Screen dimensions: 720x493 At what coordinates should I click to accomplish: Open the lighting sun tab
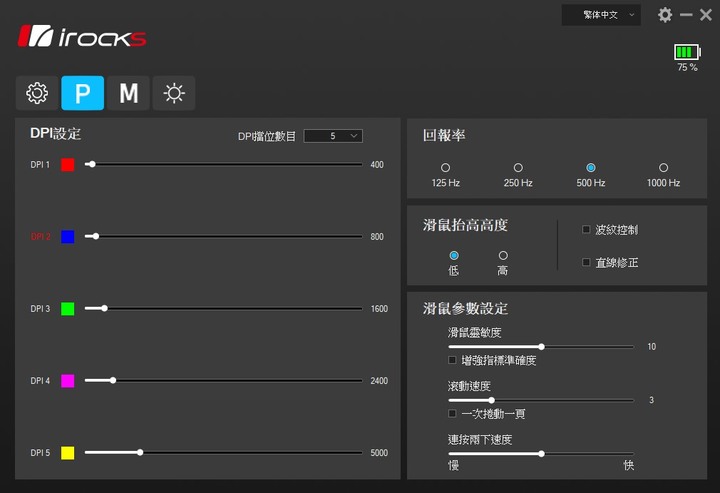coord(174,93)
